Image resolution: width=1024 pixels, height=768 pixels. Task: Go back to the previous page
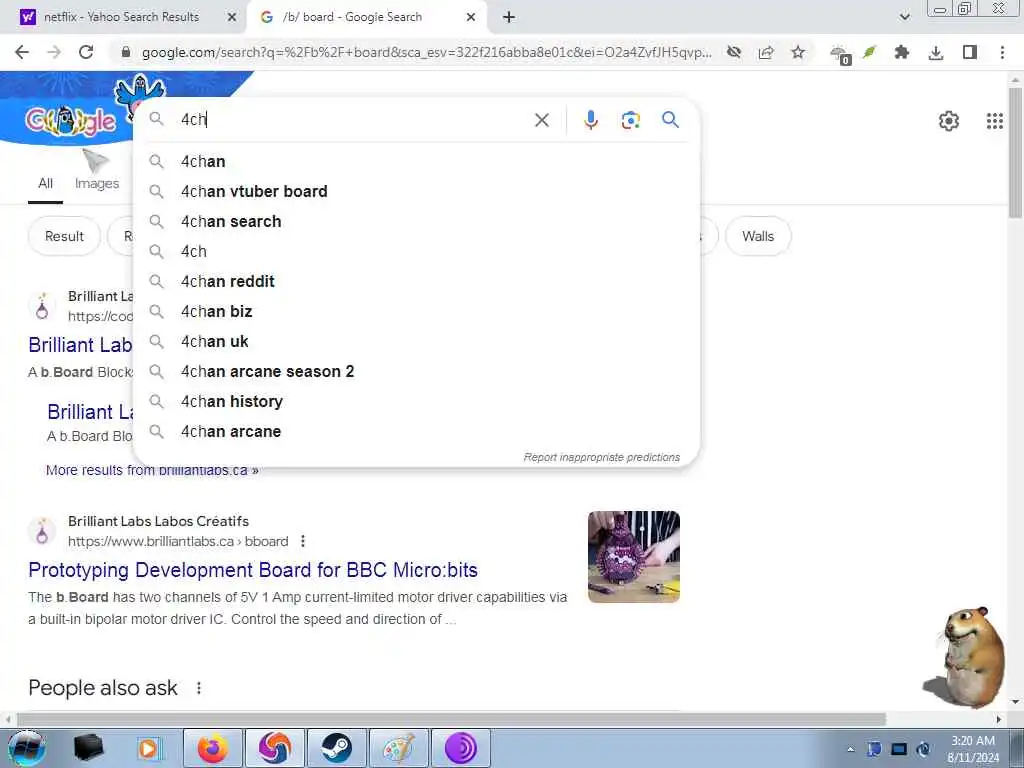coord(22,52)
